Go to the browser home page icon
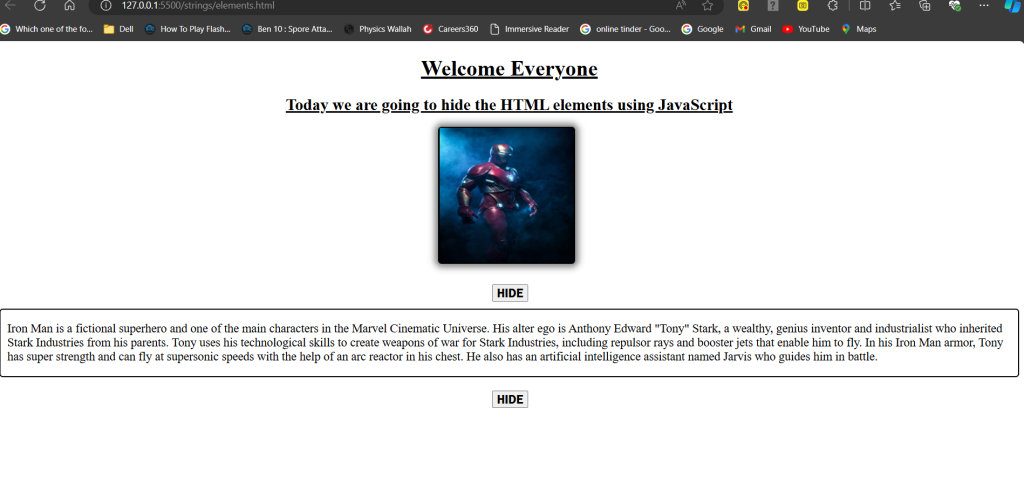 [x=69, y=5]
